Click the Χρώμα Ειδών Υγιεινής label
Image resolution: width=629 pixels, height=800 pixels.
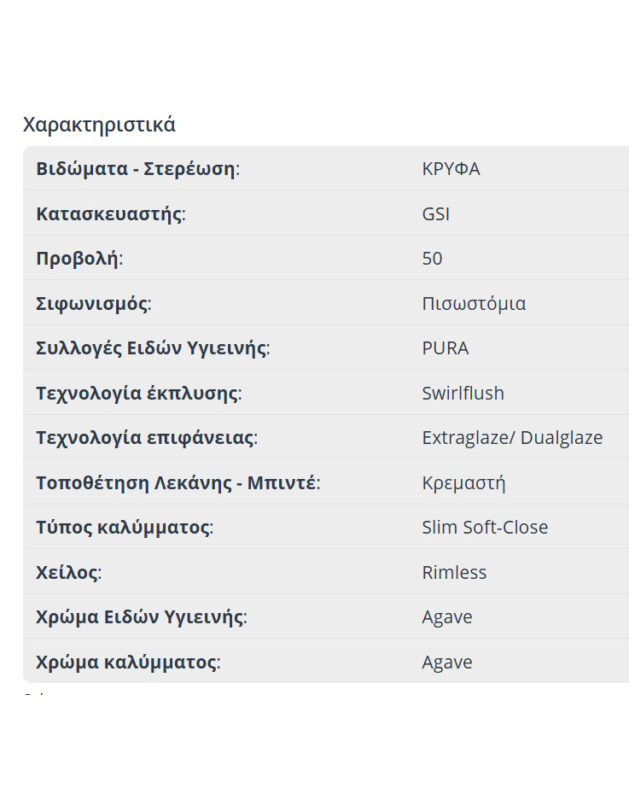pyautogui.click(x=141, y=617)
